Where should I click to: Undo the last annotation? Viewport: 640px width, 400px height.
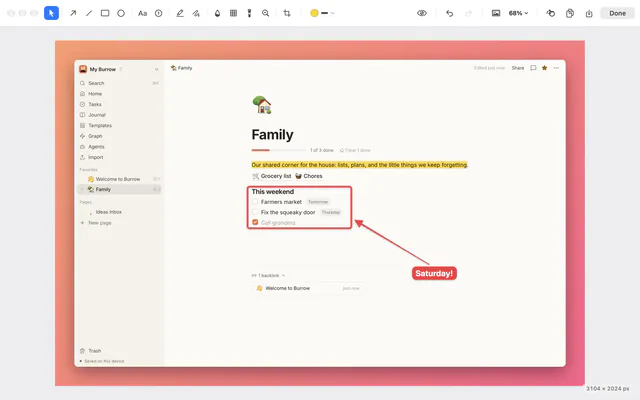click(x=449, y=13)
